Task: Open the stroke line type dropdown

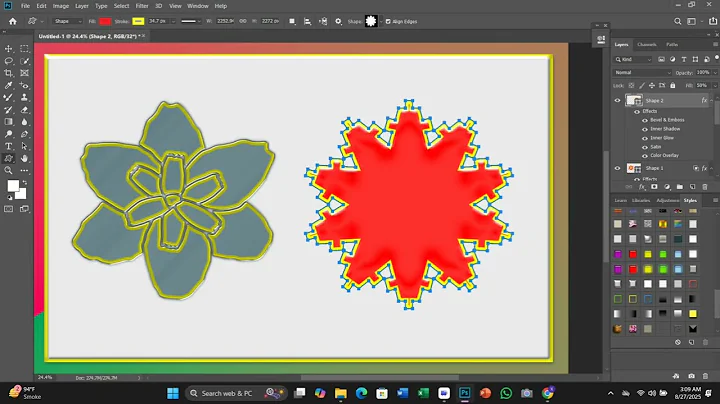Action: click(191, 21)
